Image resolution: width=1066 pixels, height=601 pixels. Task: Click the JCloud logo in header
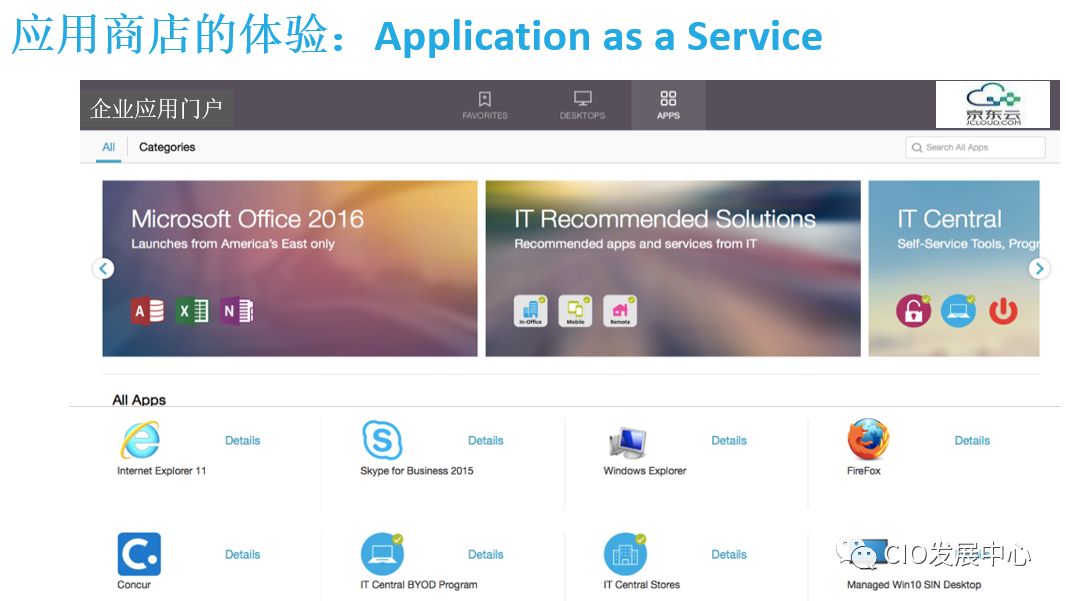pyautogui.click(x=993, y=104)
